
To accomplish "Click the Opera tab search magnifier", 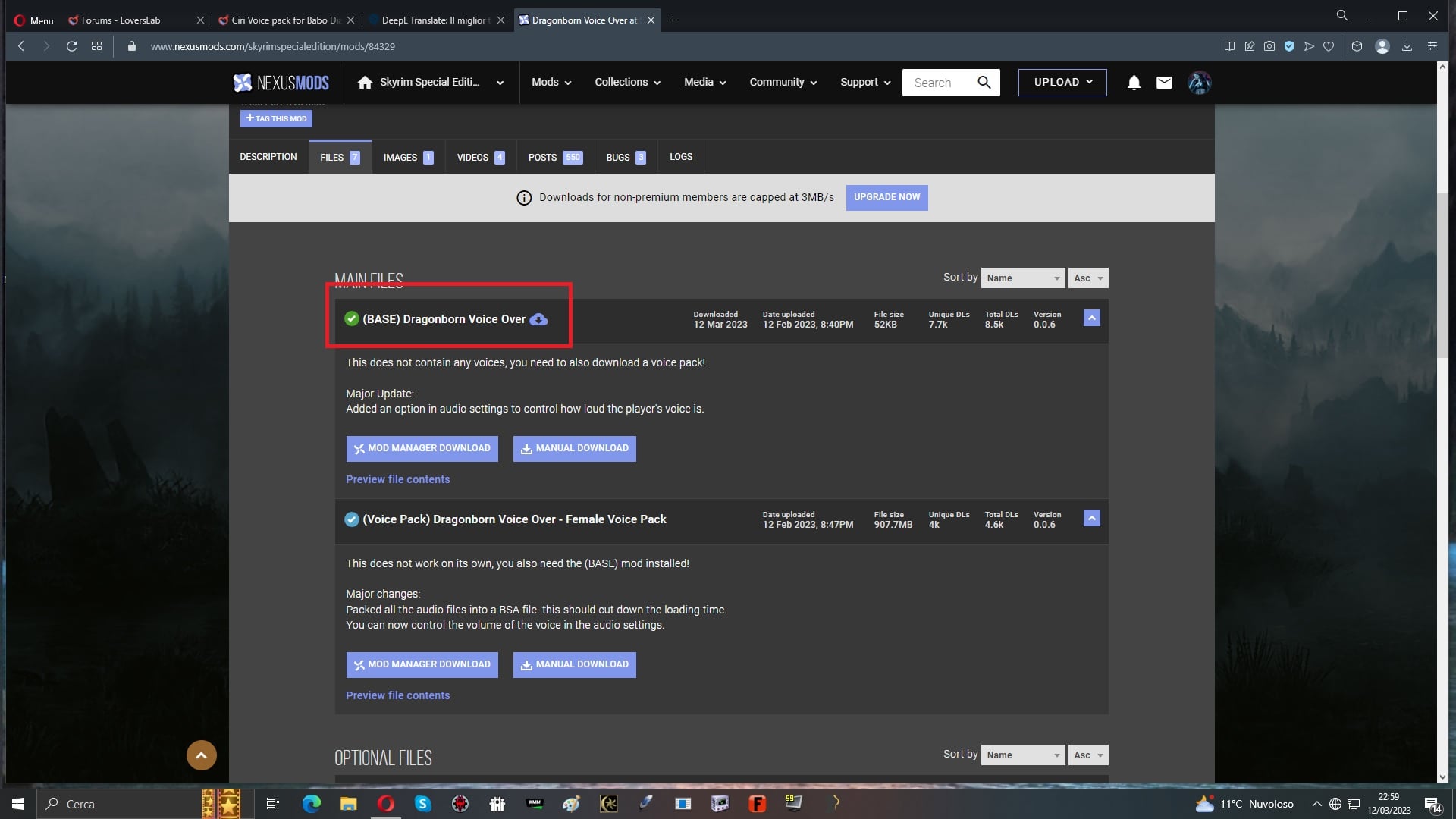I will (1341, 16).
